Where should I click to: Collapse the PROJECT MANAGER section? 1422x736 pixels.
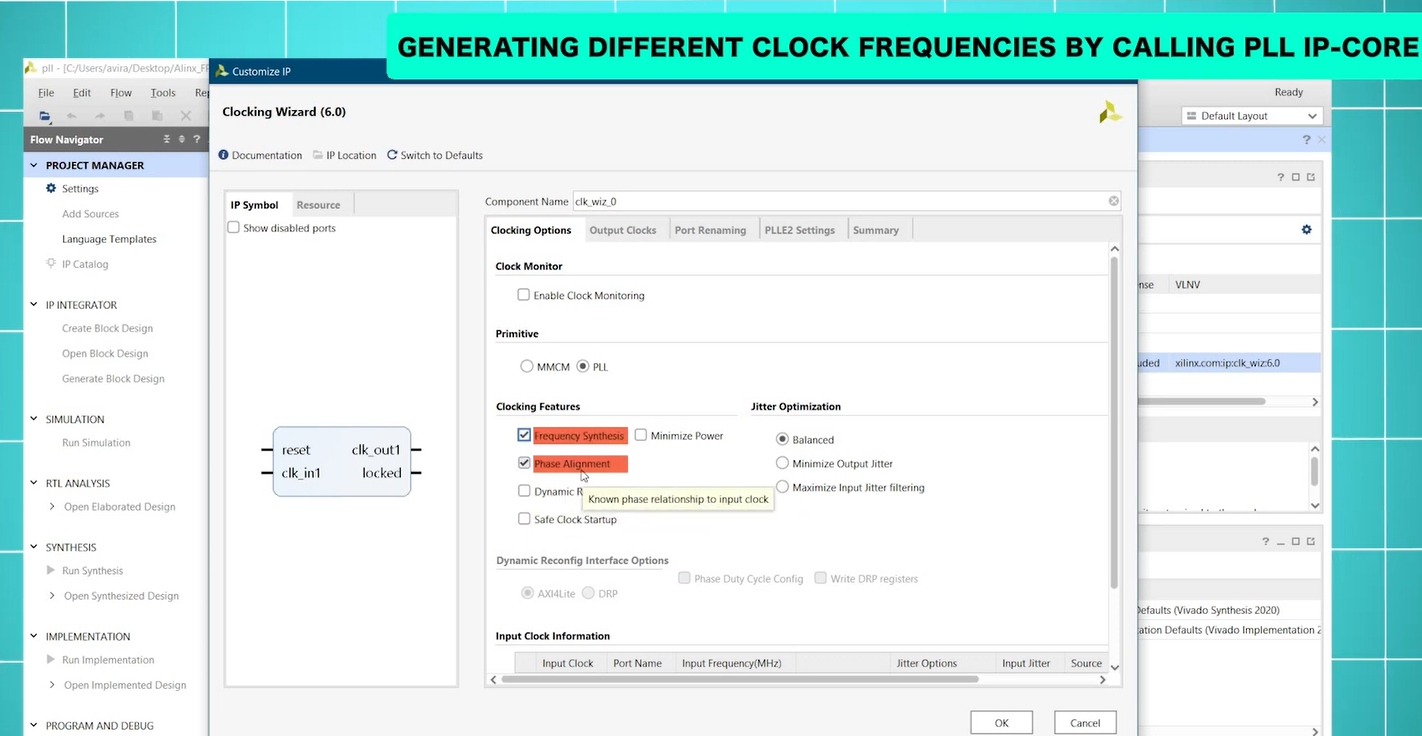click(x=34, y=165)
